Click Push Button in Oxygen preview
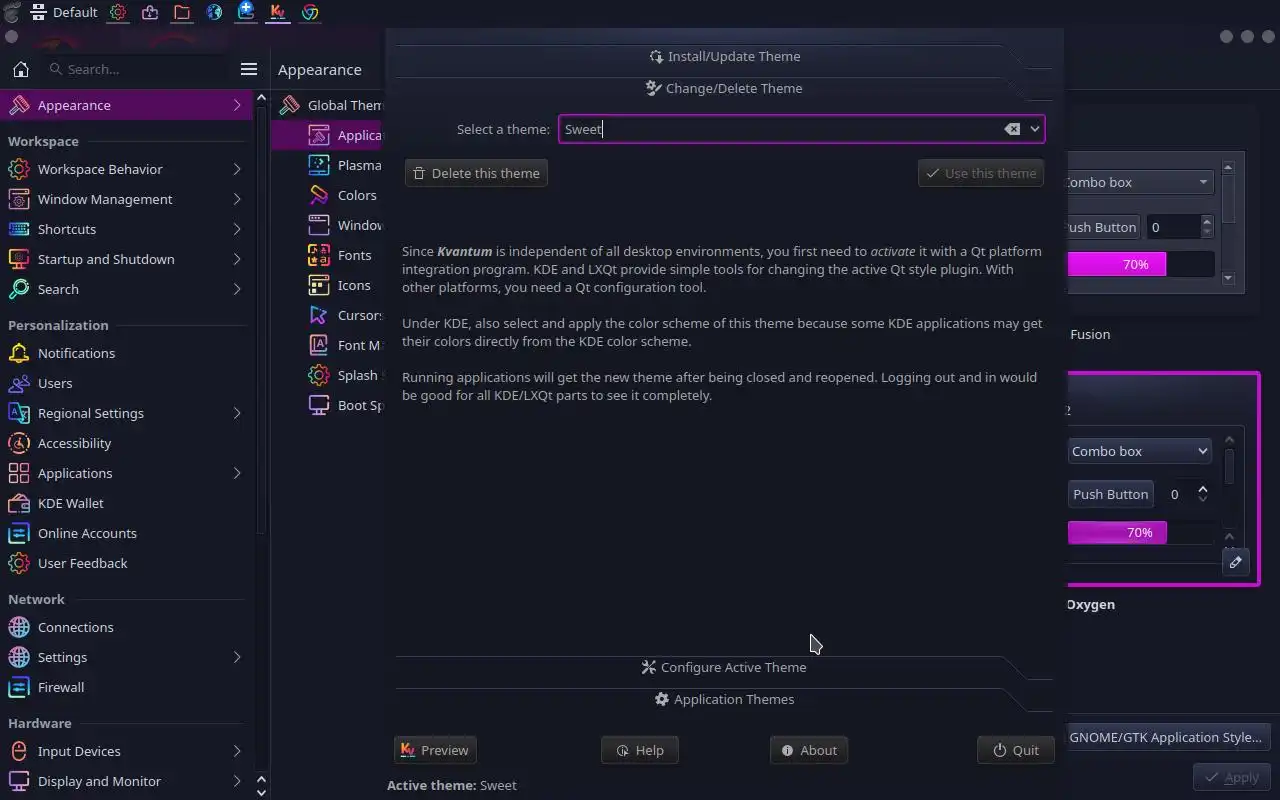1280x800 pixels. point(1110,494)
